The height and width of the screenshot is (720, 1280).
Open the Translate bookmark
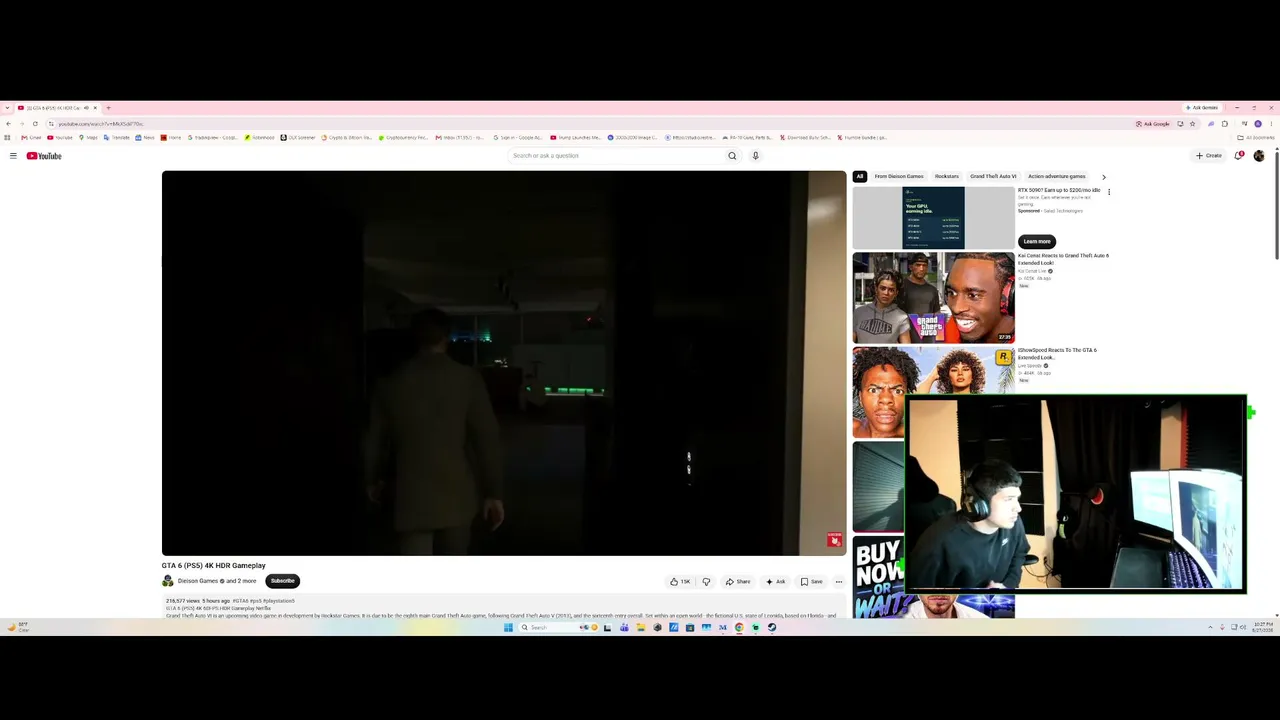click(117, 138)
